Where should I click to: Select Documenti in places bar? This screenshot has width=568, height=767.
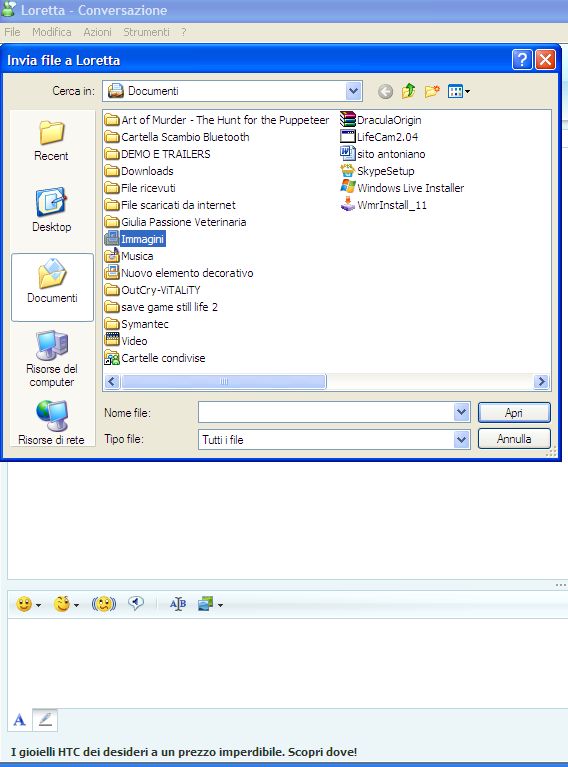[x=52, y=286]
